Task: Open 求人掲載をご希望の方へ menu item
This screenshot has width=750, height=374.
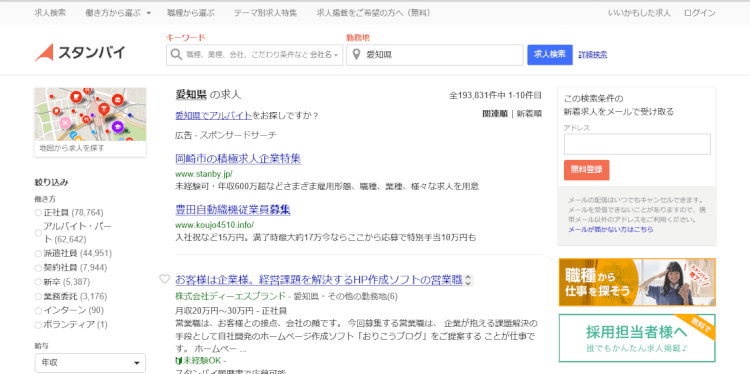Action: pos(373,13)
